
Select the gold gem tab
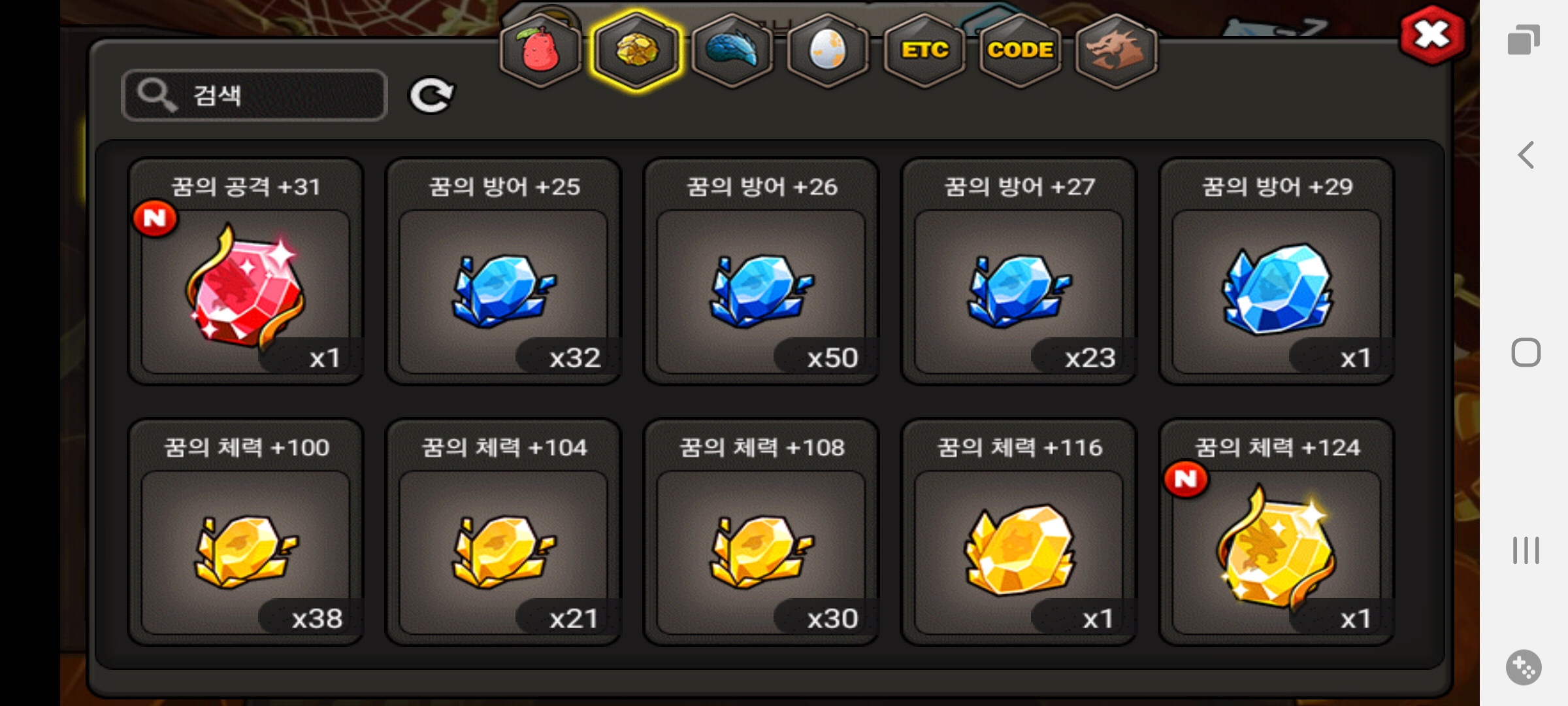(636, 50)
